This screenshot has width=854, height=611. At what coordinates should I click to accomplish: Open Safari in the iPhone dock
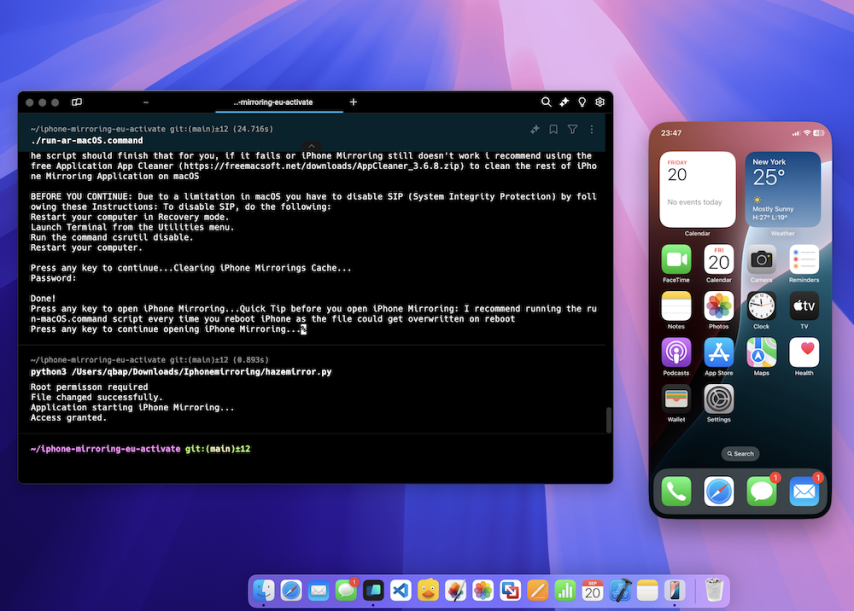click(x=719, y=491)
